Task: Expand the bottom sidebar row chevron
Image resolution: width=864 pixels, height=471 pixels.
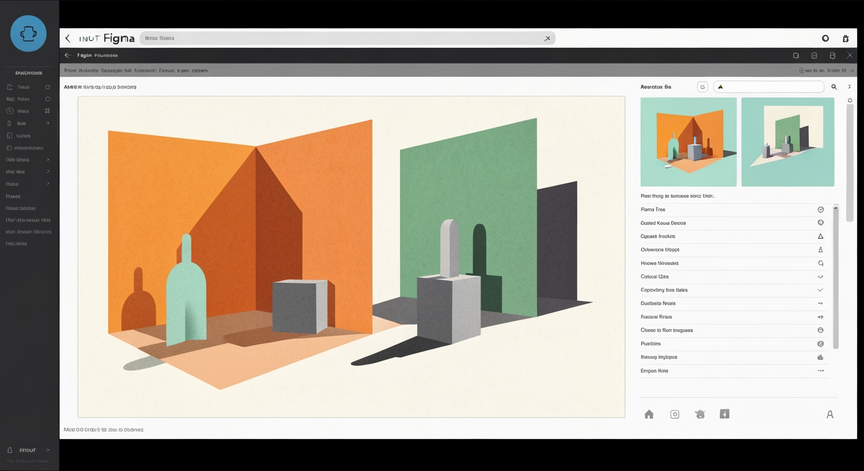Action: pos(48,450)
